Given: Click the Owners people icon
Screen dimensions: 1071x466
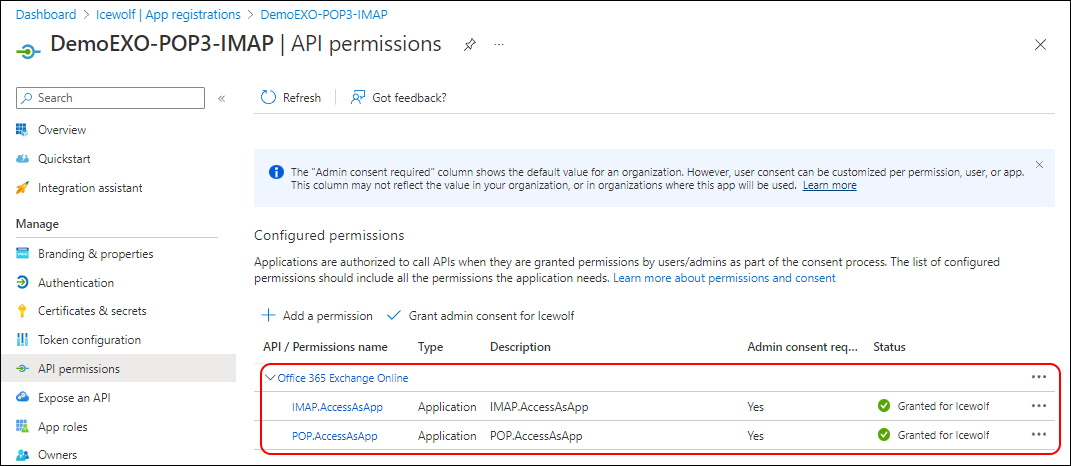Looking at the screenshot, I should point(23,454).
